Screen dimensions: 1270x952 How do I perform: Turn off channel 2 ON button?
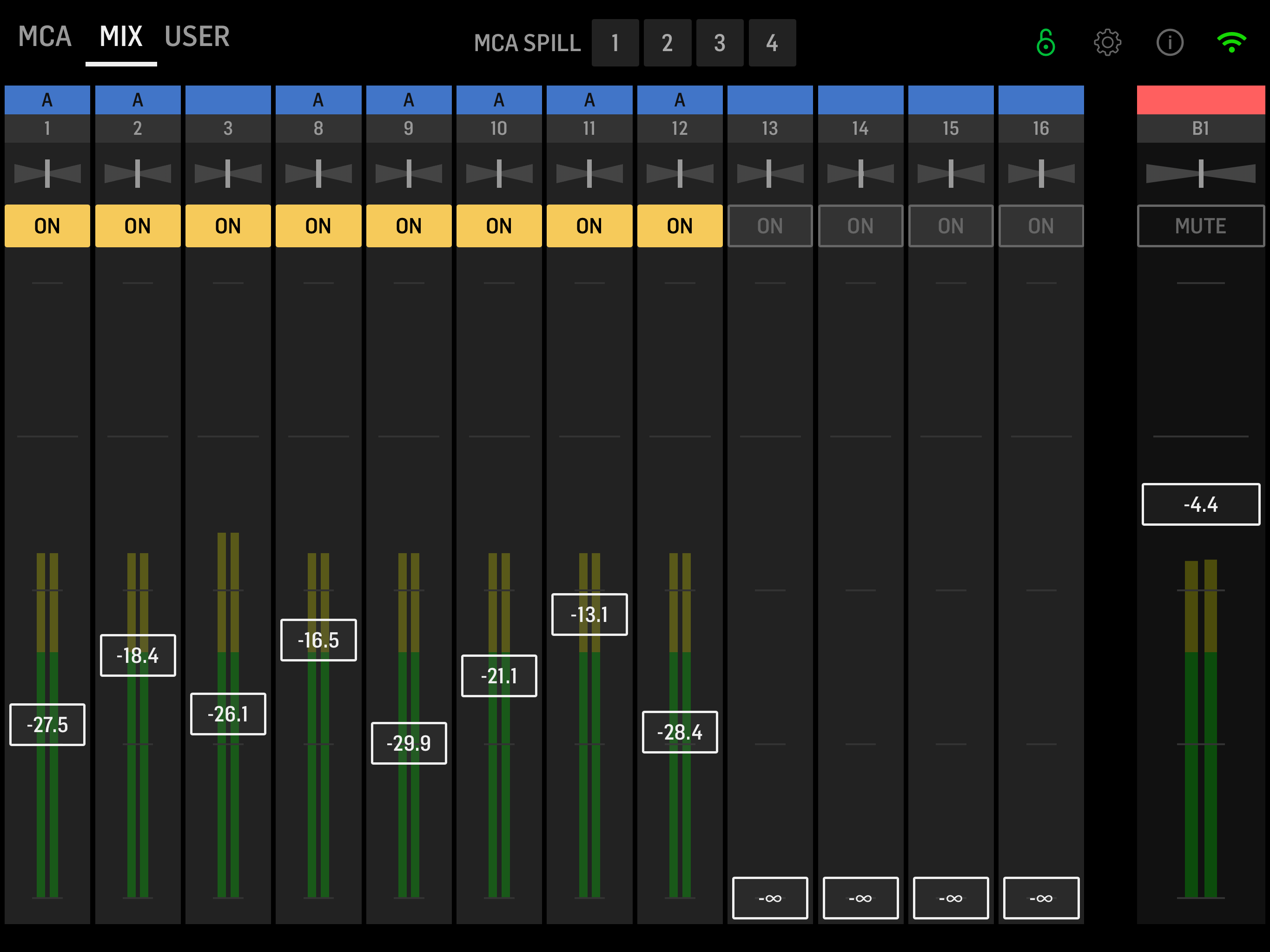click(x=138, y=225)
